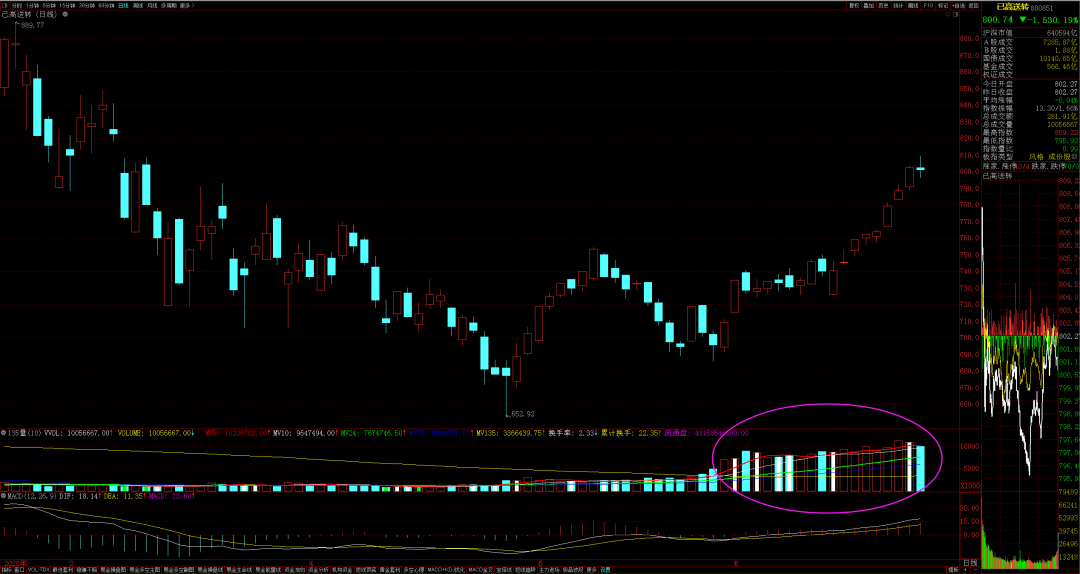Select MACD+KDJ优化 indicator tab
Viewport: 1080px width, 574px height.
(x=446, y=571)
